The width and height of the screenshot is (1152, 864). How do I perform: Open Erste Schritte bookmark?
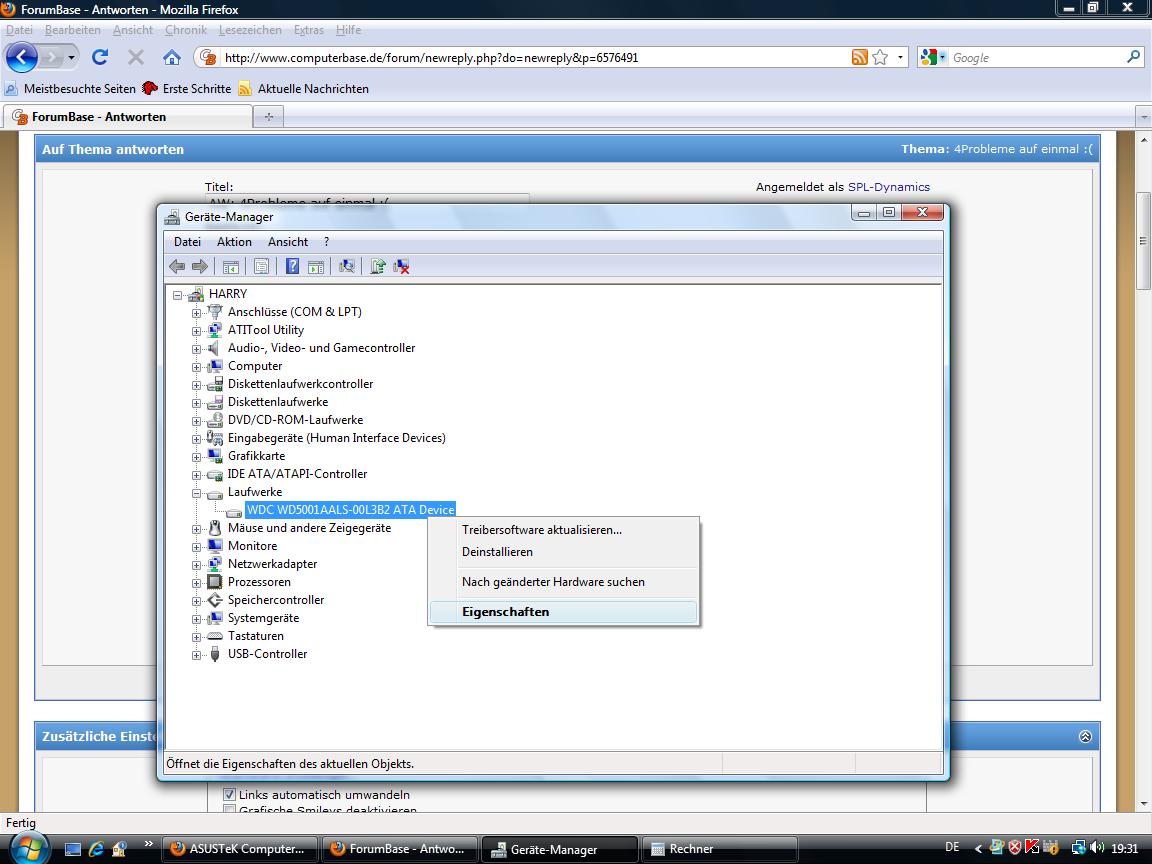tap(187, 89)
